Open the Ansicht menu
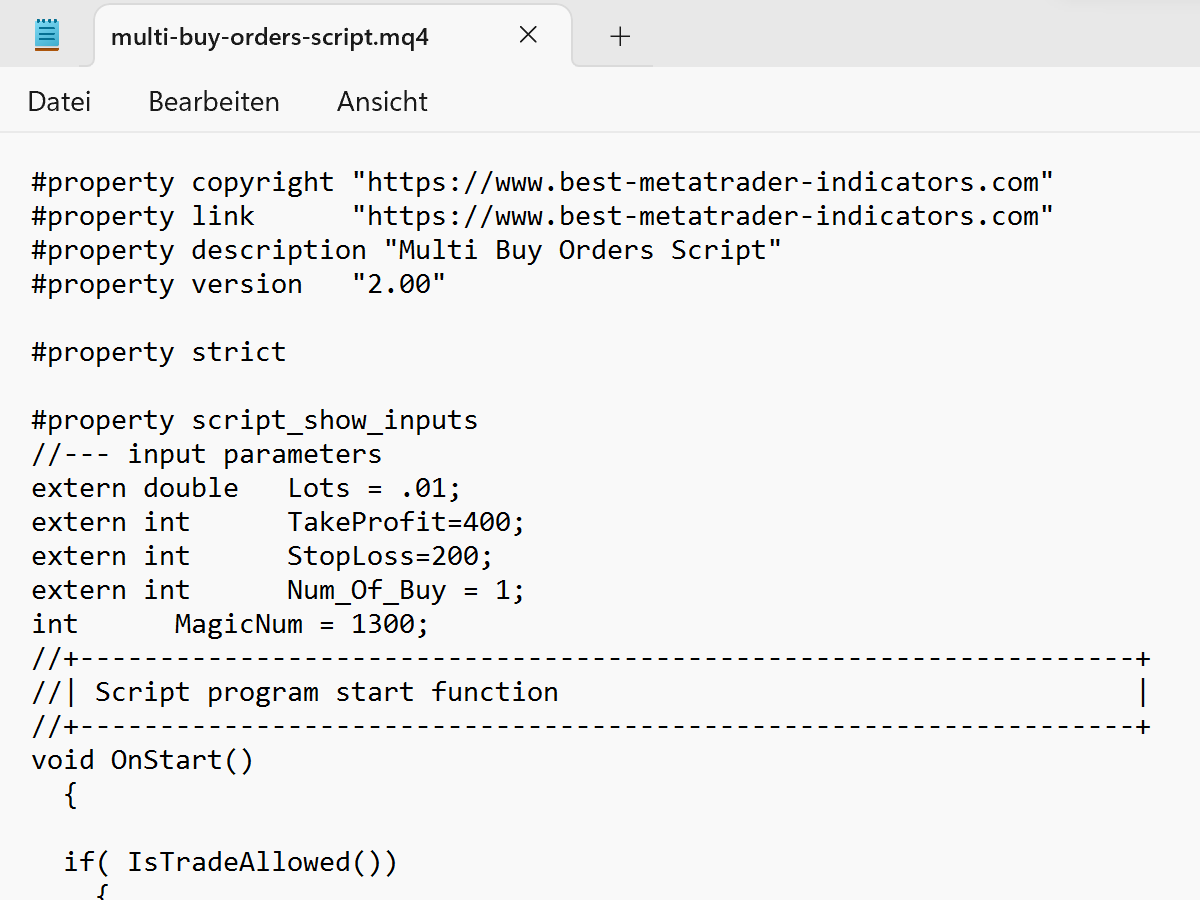This screenshot has width=1200, height=900. coord(382,101)
